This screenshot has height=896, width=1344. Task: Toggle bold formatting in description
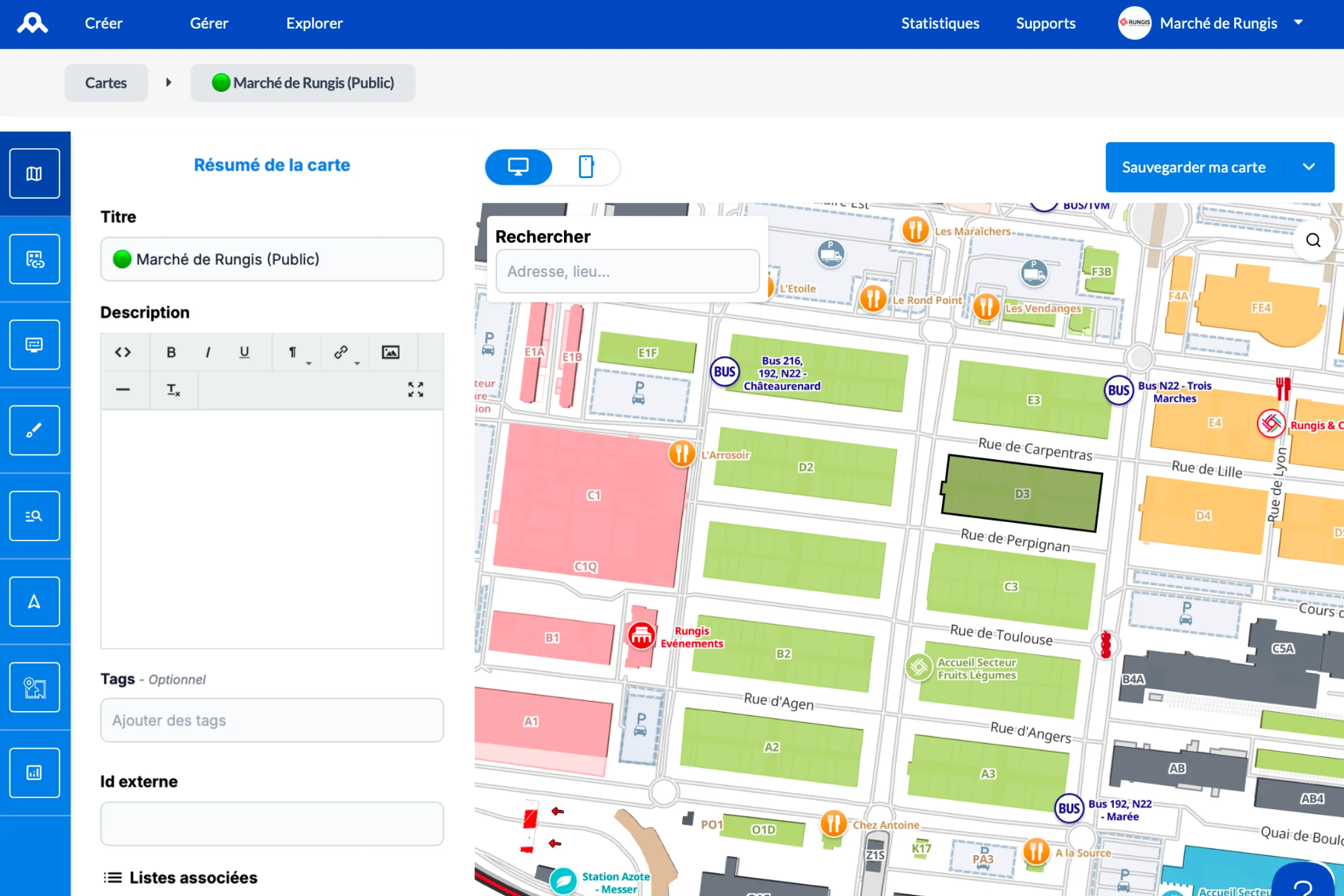[171, 352]
